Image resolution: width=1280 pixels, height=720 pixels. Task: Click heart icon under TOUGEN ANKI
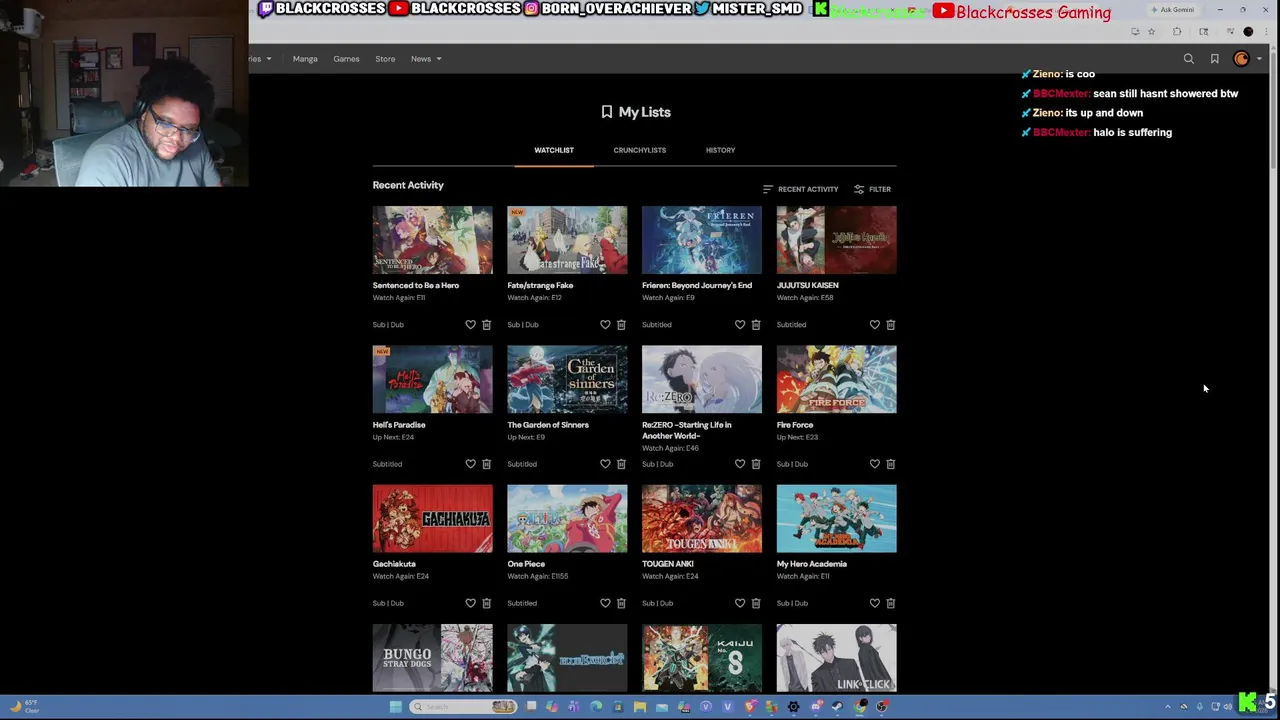(x=740, y=603)
